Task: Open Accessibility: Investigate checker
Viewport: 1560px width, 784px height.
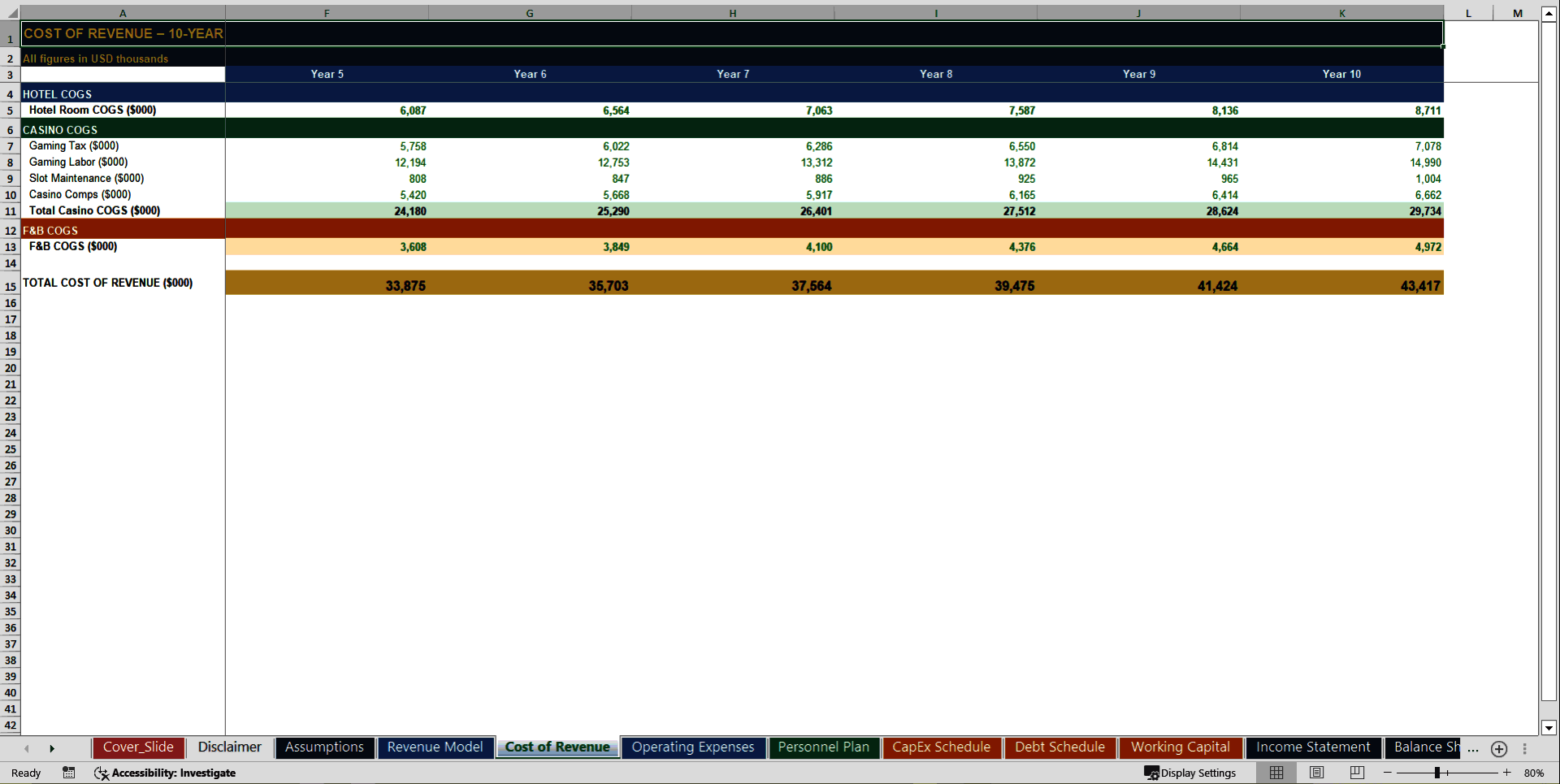Action: click(166, 773)
